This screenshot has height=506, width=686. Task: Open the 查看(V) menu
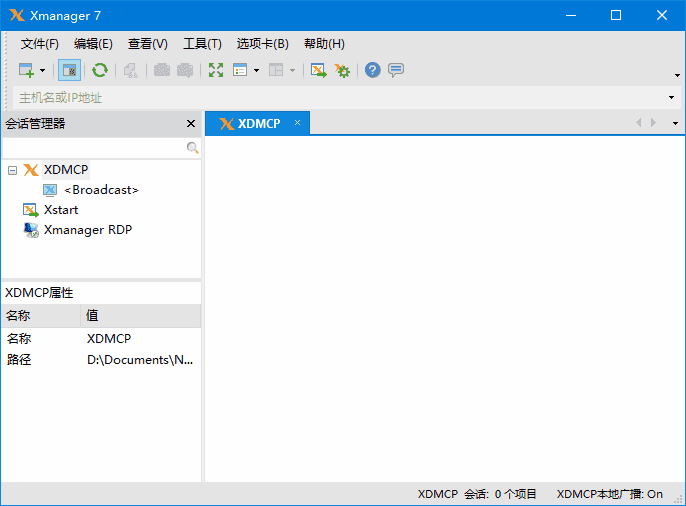[x=147, y=44]
